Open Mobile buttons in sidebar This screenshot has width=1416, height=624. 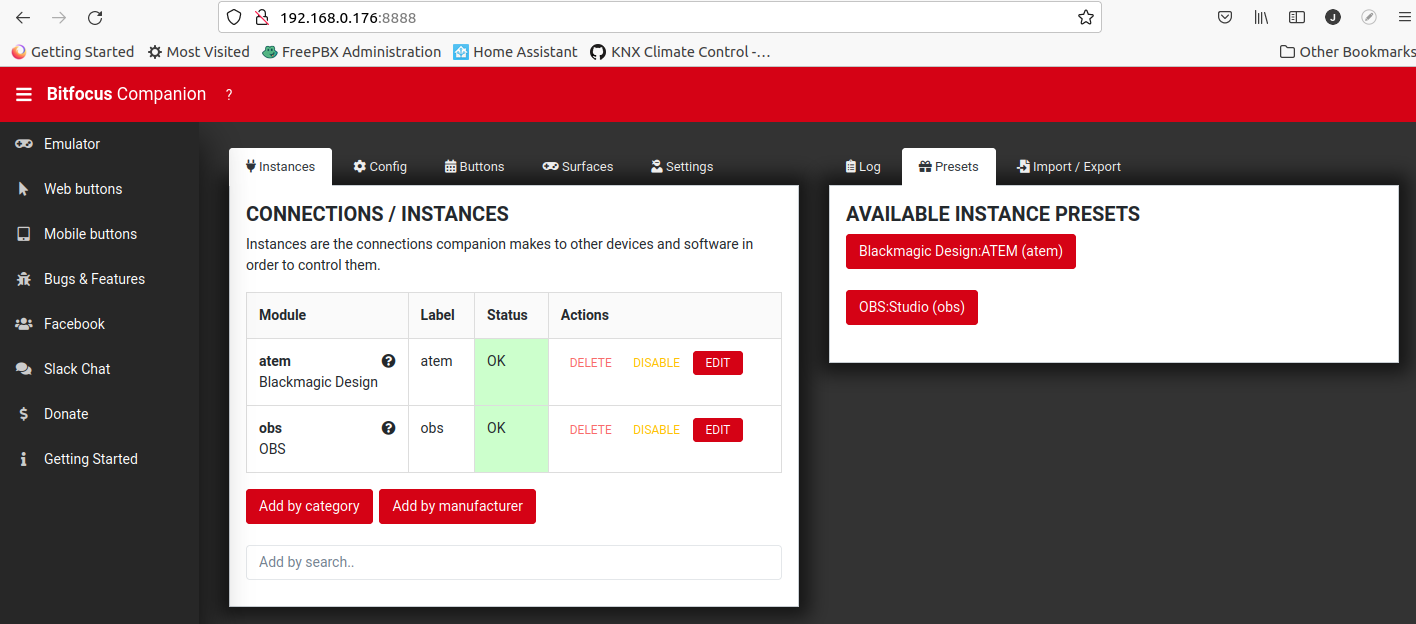click(x=100, y=234)
